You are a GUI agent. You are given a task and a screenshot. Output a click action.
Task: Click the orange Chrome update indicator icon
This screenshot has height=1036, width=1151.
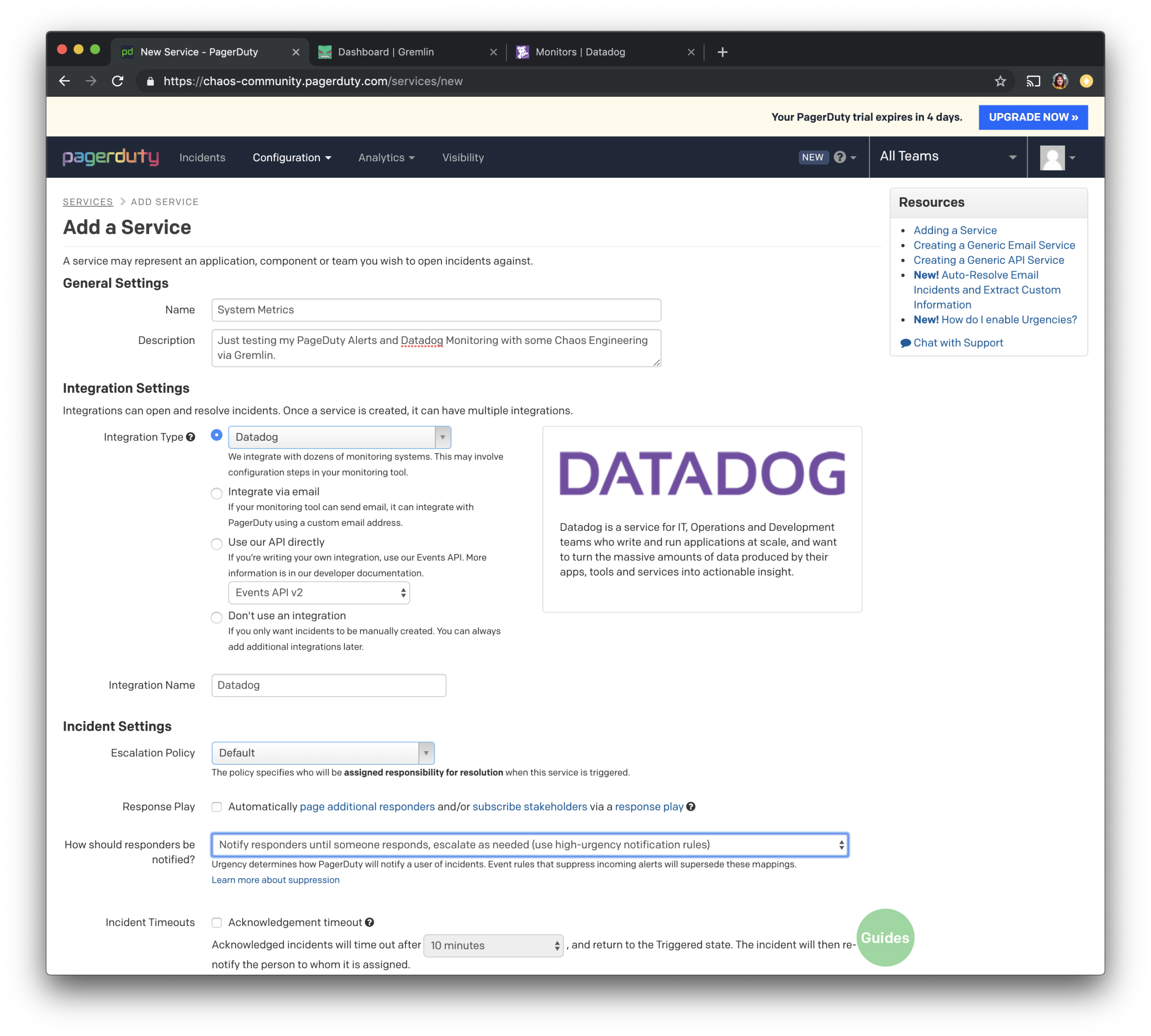(x=1086, y=81)
